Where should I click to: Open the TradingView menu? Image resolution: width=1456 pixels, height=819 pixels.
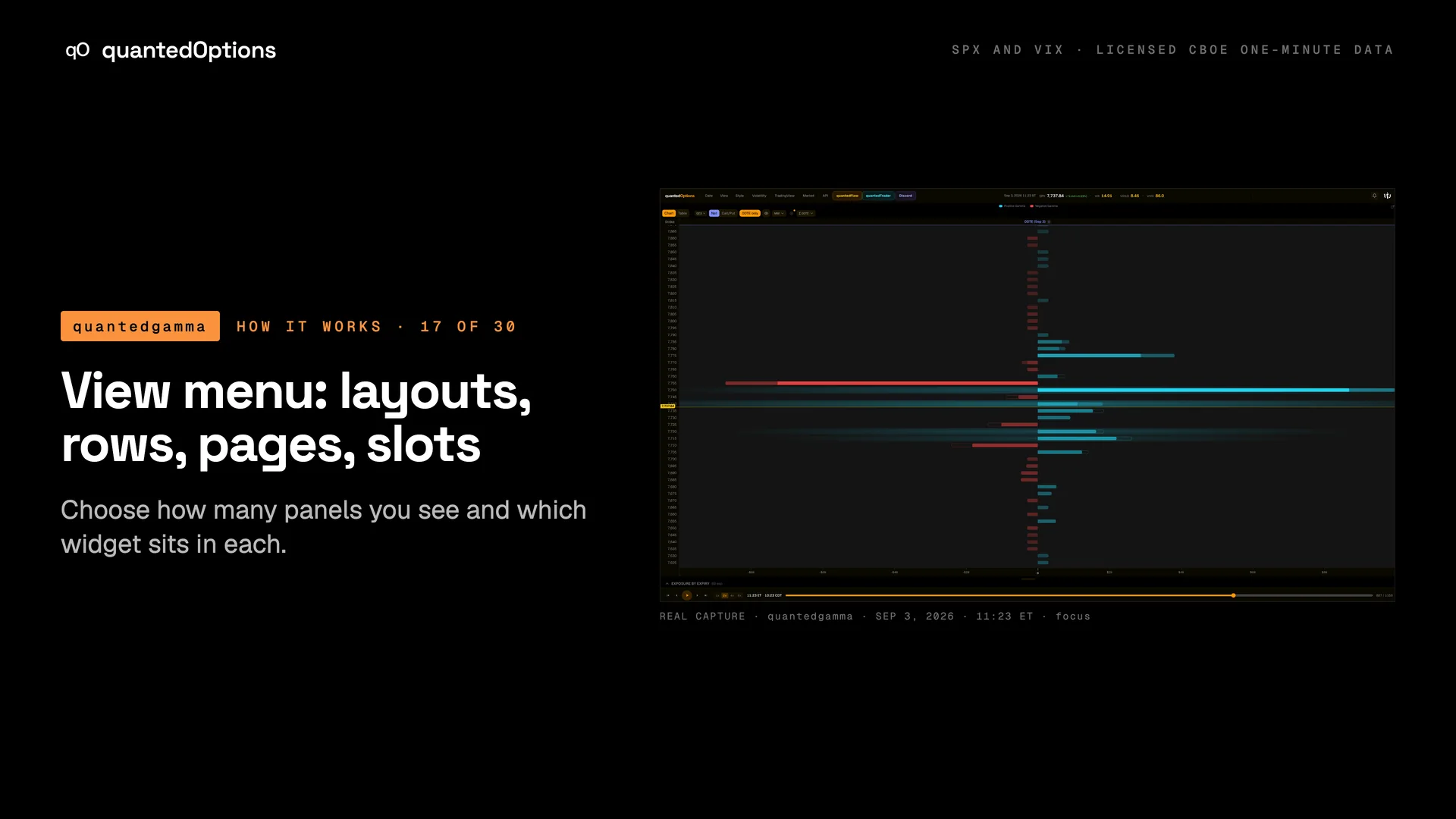(x=785, y=196)
